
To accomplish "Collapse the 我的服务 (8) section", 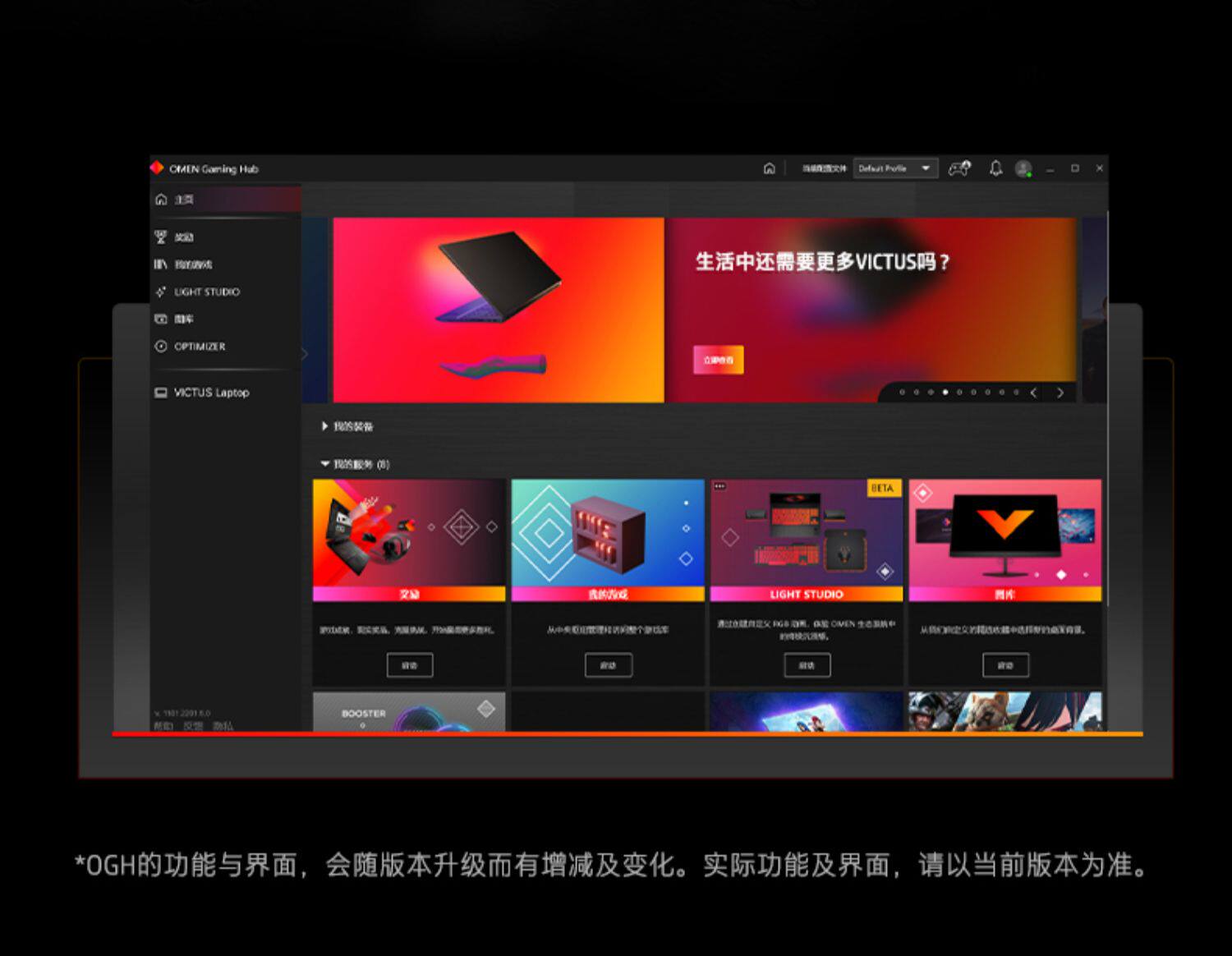I will pos(355,464).
